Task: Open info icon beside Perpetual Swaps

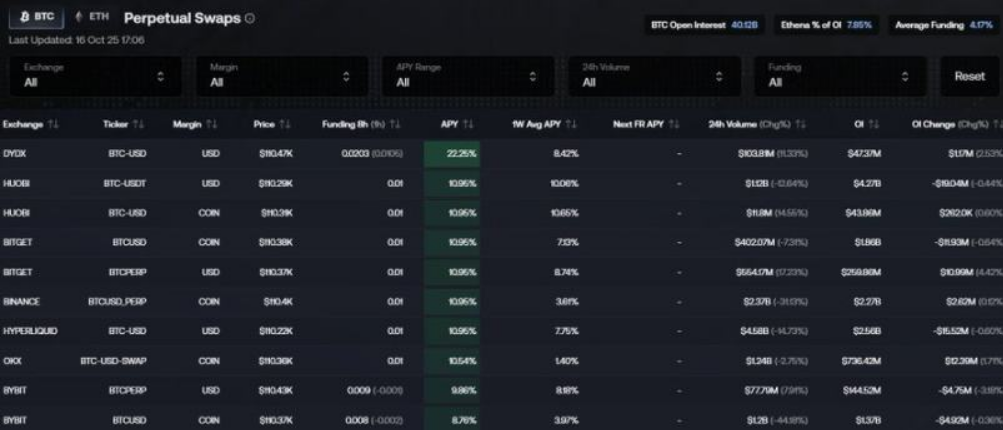Action: [249, 19]
